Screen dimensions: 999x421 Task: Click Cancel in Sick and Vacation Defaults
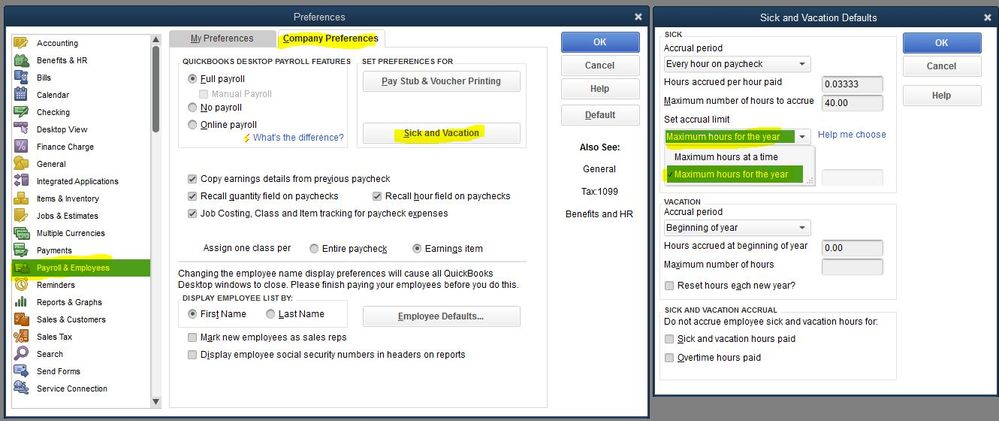[x=942, y=66]
